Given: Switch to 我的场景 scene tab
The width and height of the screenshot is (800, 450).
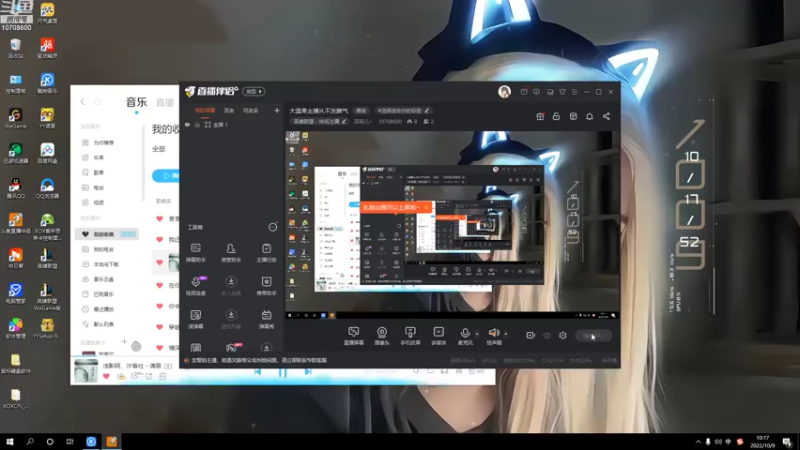Looking at the screenshot, I should (x=205, y=110).
